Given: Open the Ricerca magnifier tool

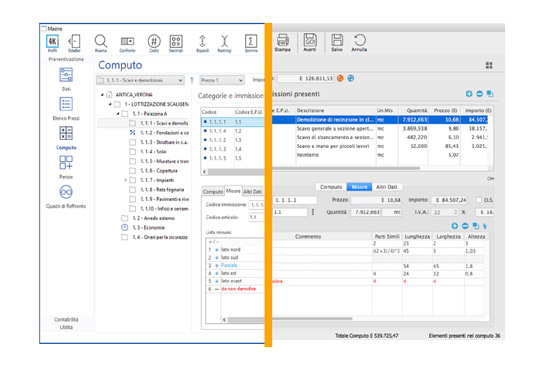Looking at the screenshot, I should pos(101,43).
